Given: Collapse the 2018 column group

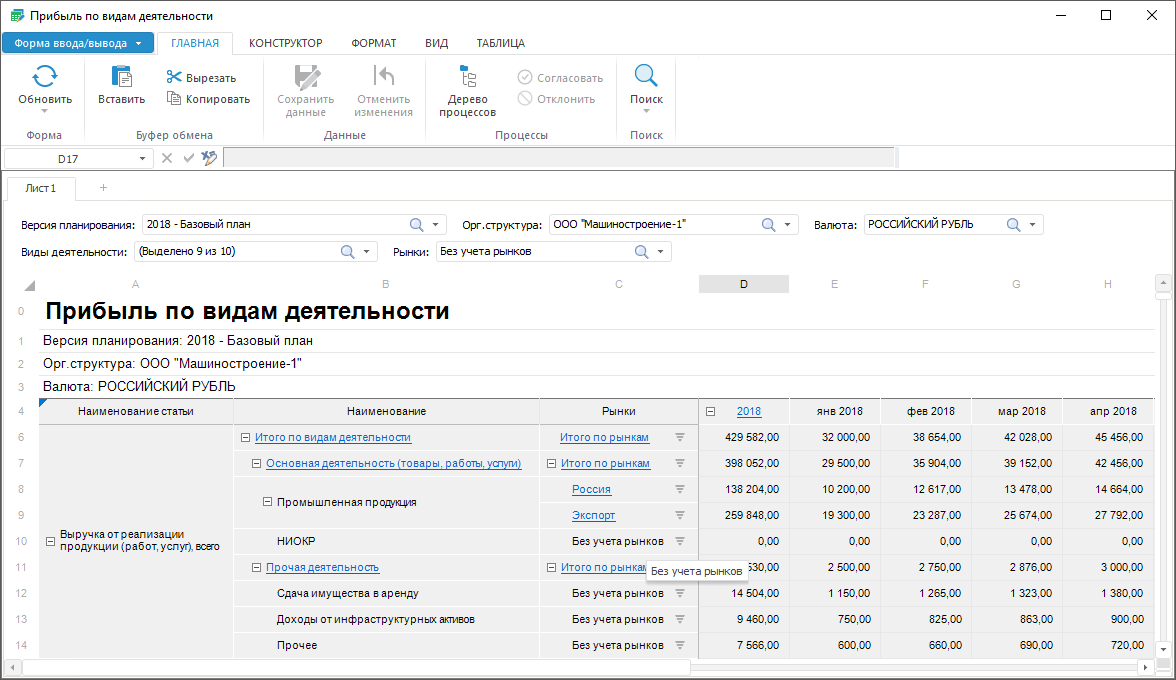Looking at the screenshot, I should pos(710,411).
